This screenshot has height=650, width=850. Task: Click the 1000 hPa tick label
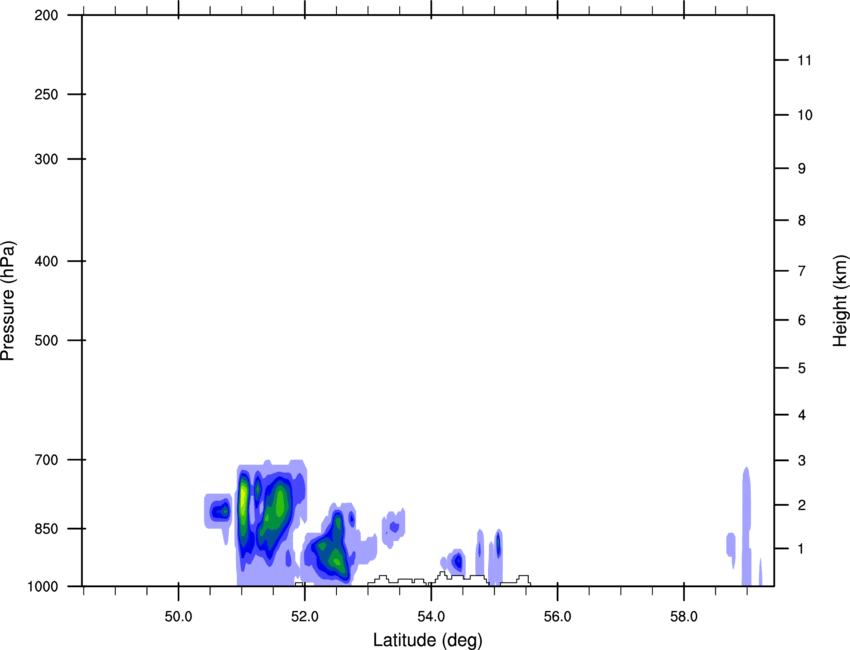[43, 586]
